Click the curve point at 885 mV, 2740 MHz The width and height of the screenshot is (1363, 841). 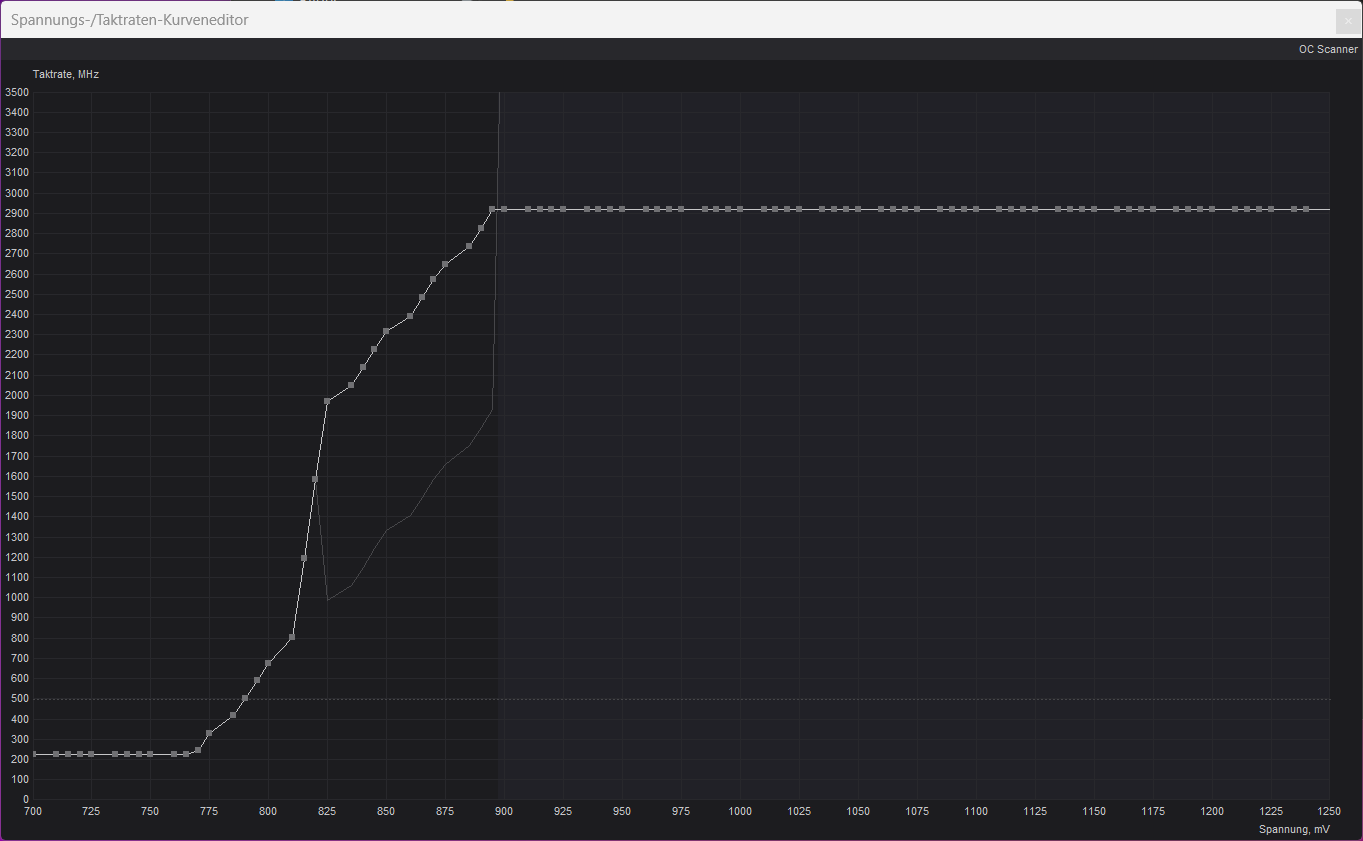click(x=469, y=246)
